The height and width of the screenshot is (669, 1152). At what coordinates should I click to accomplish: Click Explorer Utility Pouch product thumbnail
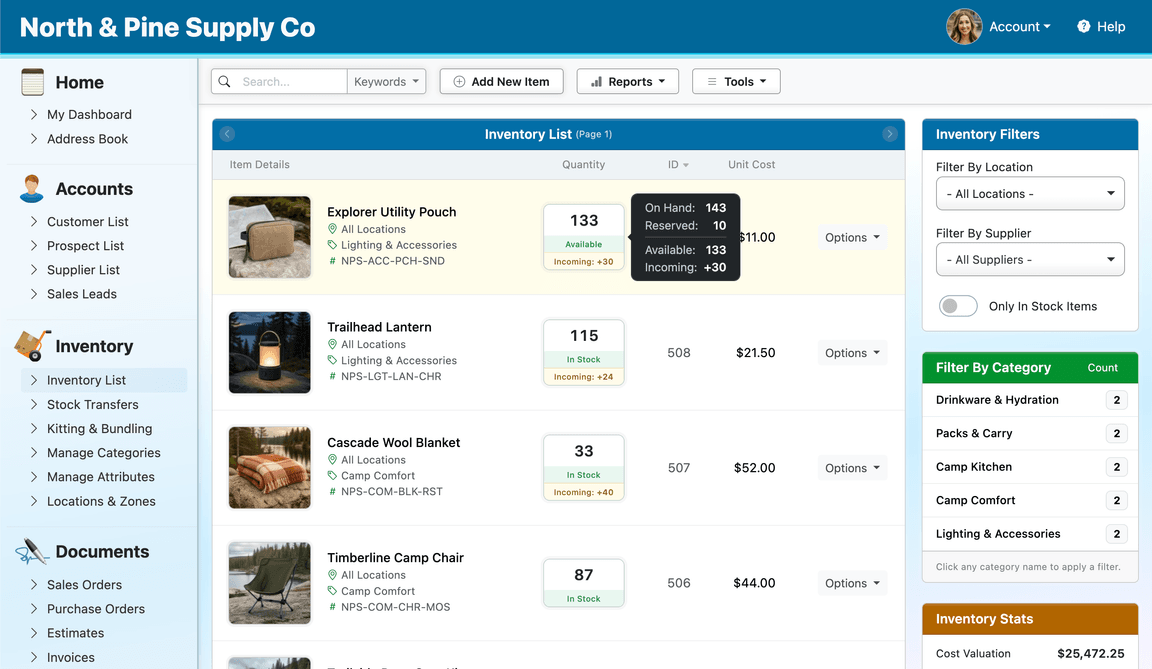(270, 237)
